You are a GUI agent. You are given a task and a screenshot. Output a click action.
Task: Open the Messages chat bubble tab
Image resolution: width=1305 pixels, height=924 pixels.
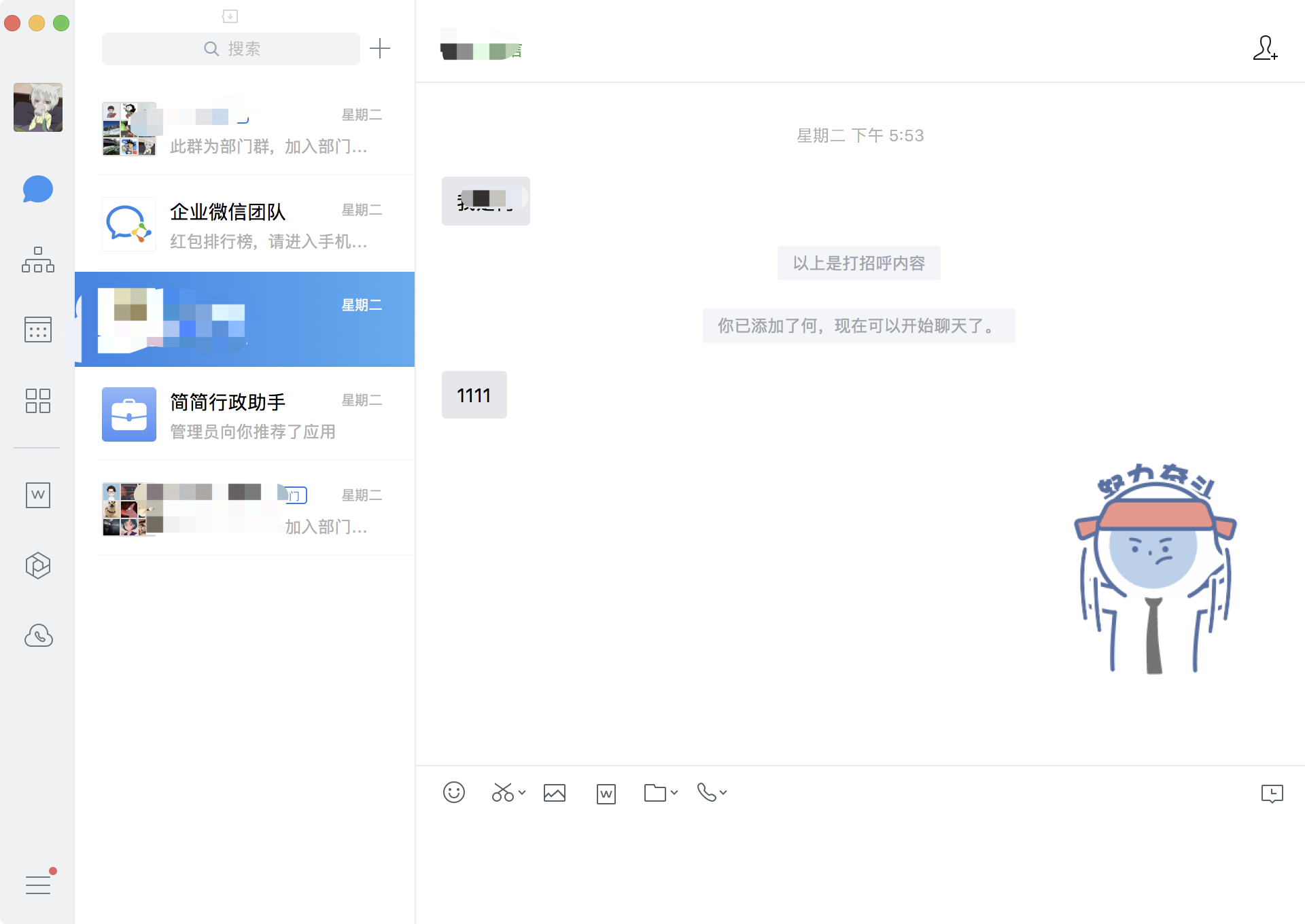37,190
